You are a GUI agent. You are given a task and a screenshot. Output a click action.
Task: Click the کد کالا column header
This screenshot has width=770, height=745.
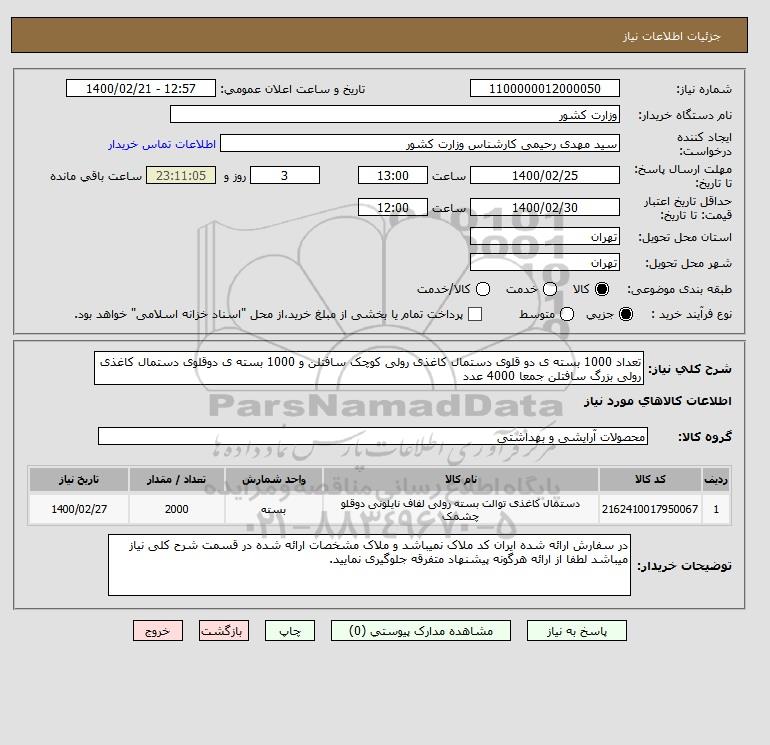click(x=650, y=479)
